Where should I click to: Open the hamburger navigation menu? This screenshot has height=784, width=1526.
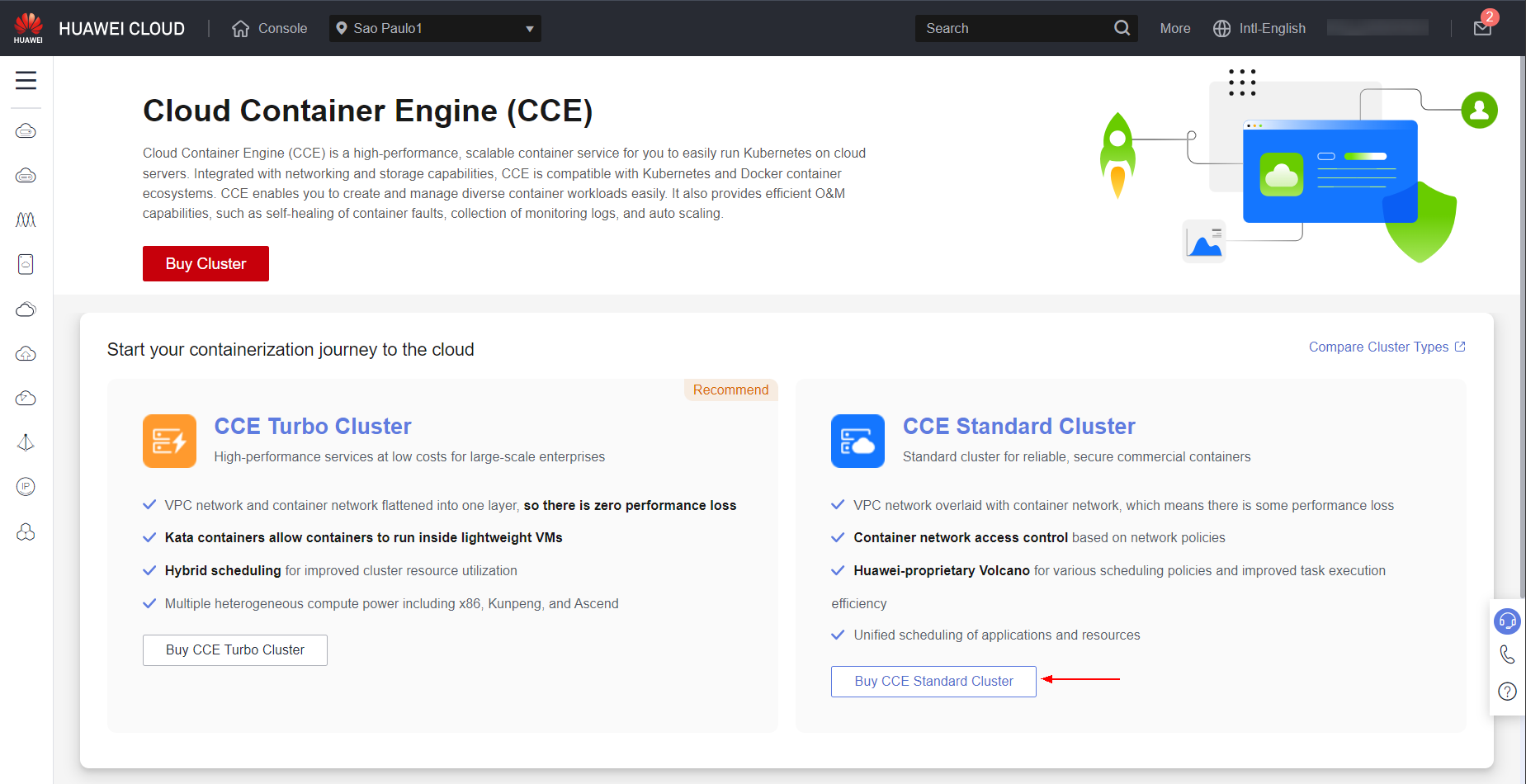[x=26, y=80]
